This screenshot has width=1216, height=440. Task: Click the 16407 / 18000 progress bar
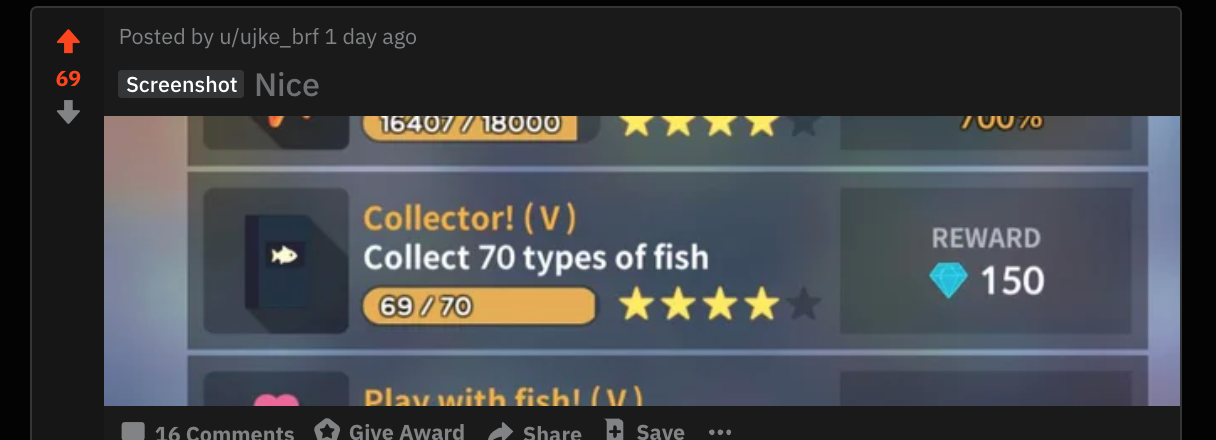pyautogui.click(x=470, y=126)
